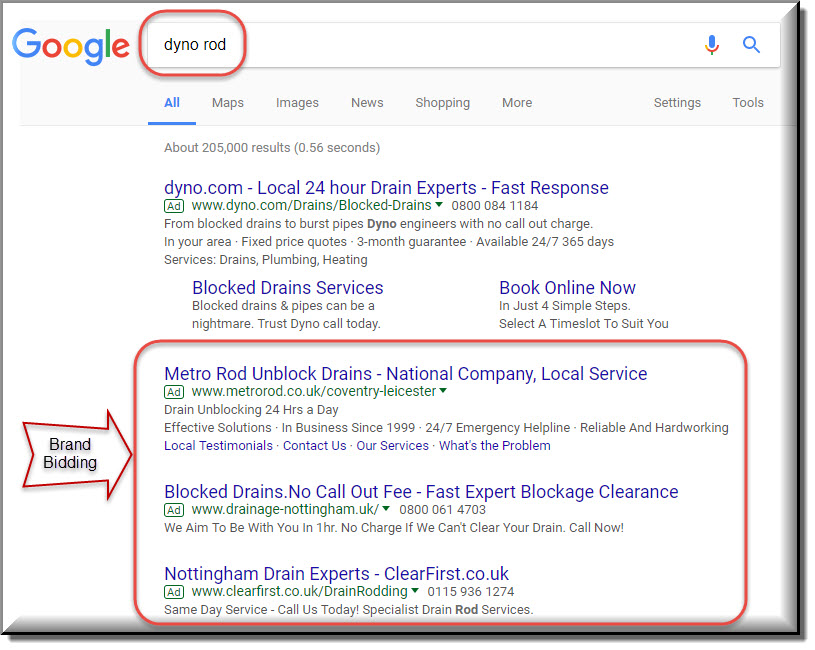Viewport: 815px width, 650px height.
Task: Click the Ad badge beside metrorod.co.uk URL
Action: click(x=174, y=392)
